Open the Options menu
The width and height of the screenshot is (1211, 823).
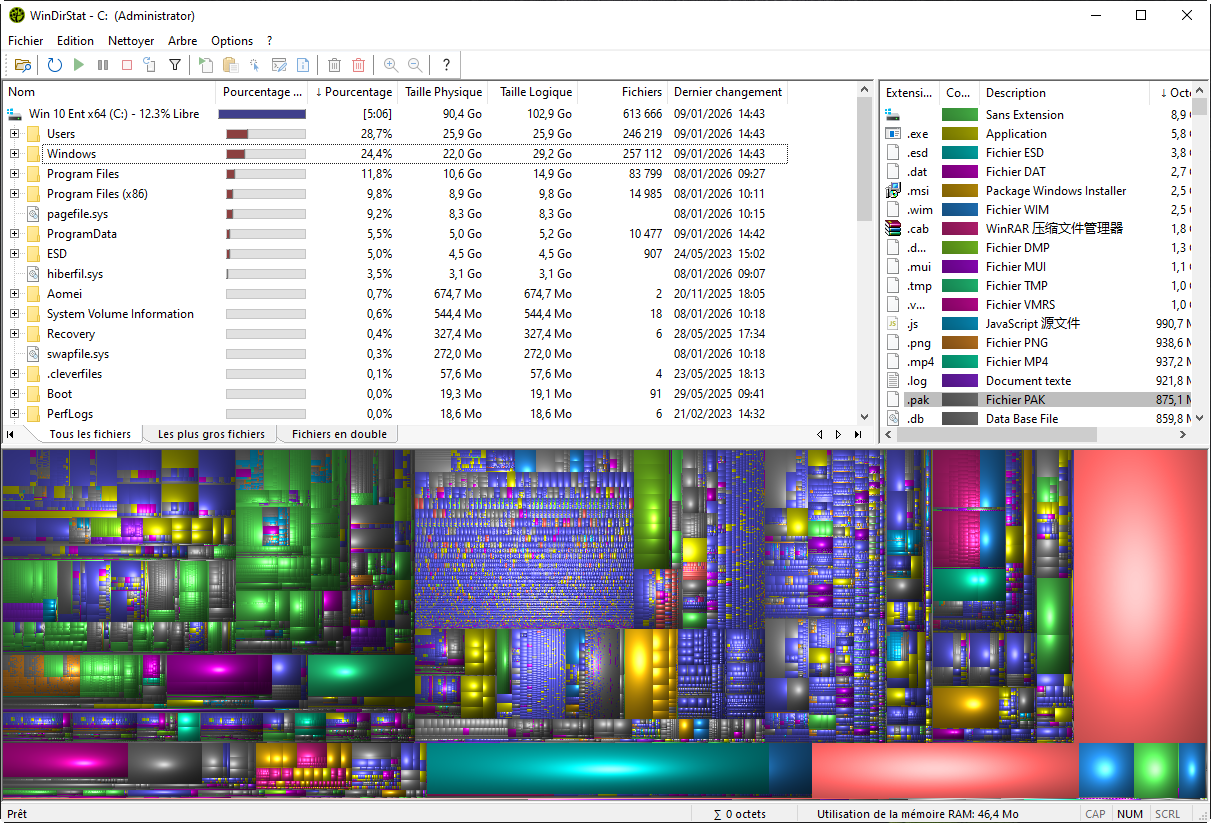click(x=232, y=41)
